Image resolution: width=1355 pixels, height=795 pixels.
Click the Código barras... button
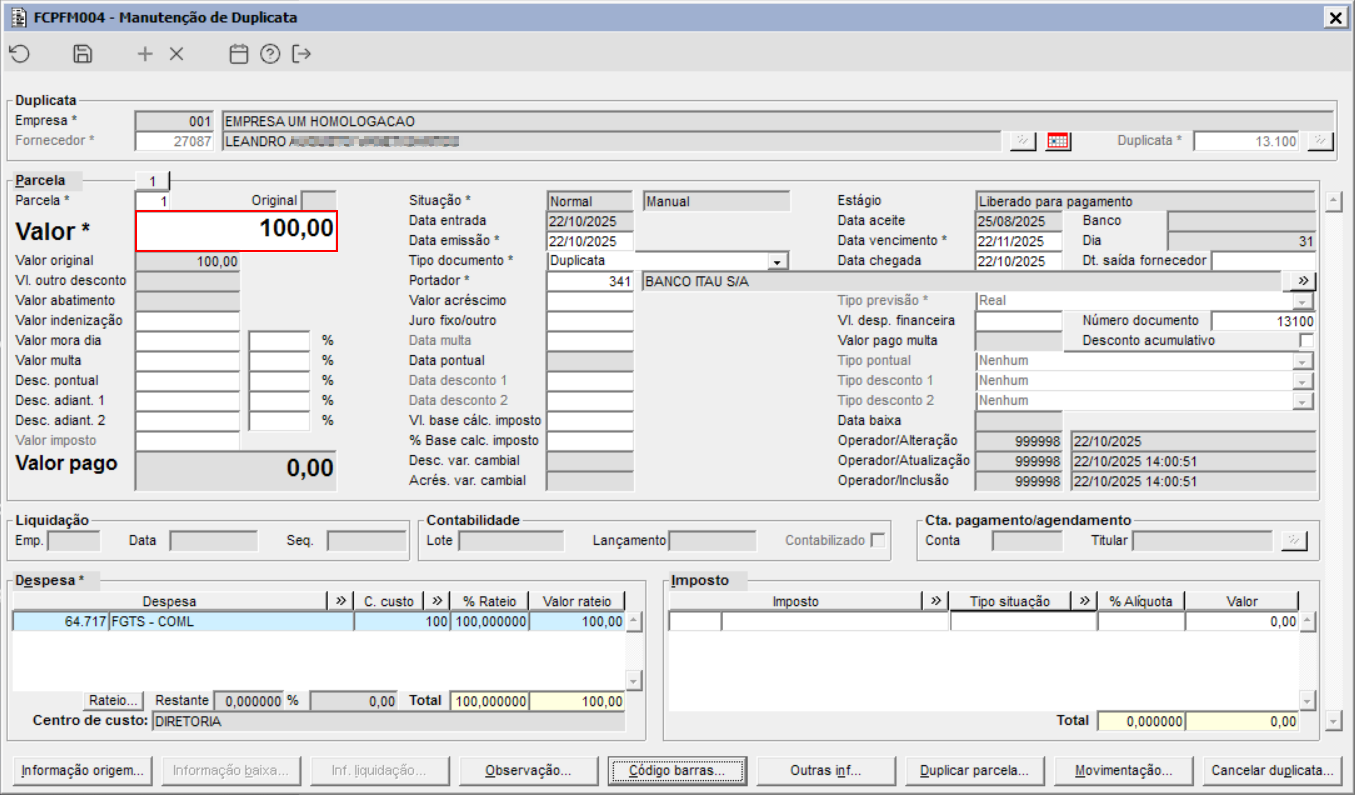(677, 771)
